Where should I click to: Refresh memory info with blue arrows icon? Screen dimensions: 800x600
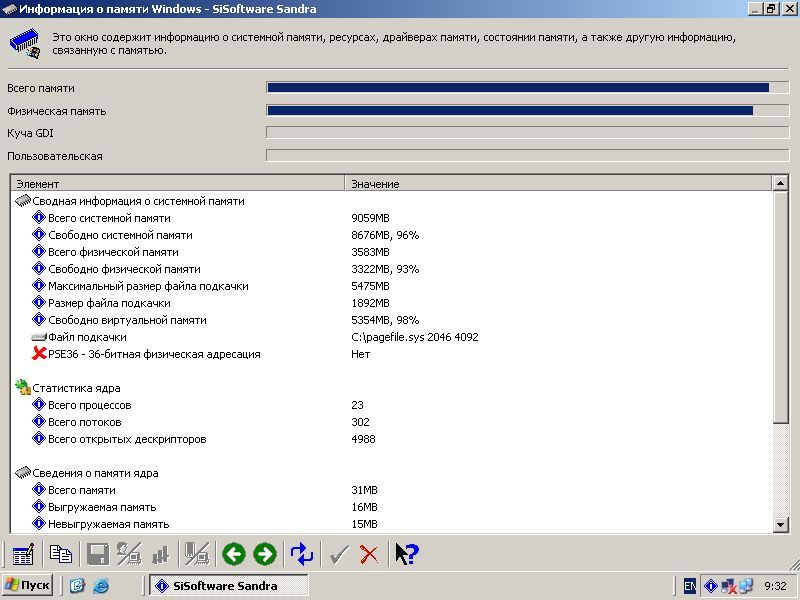pos(302,554)
